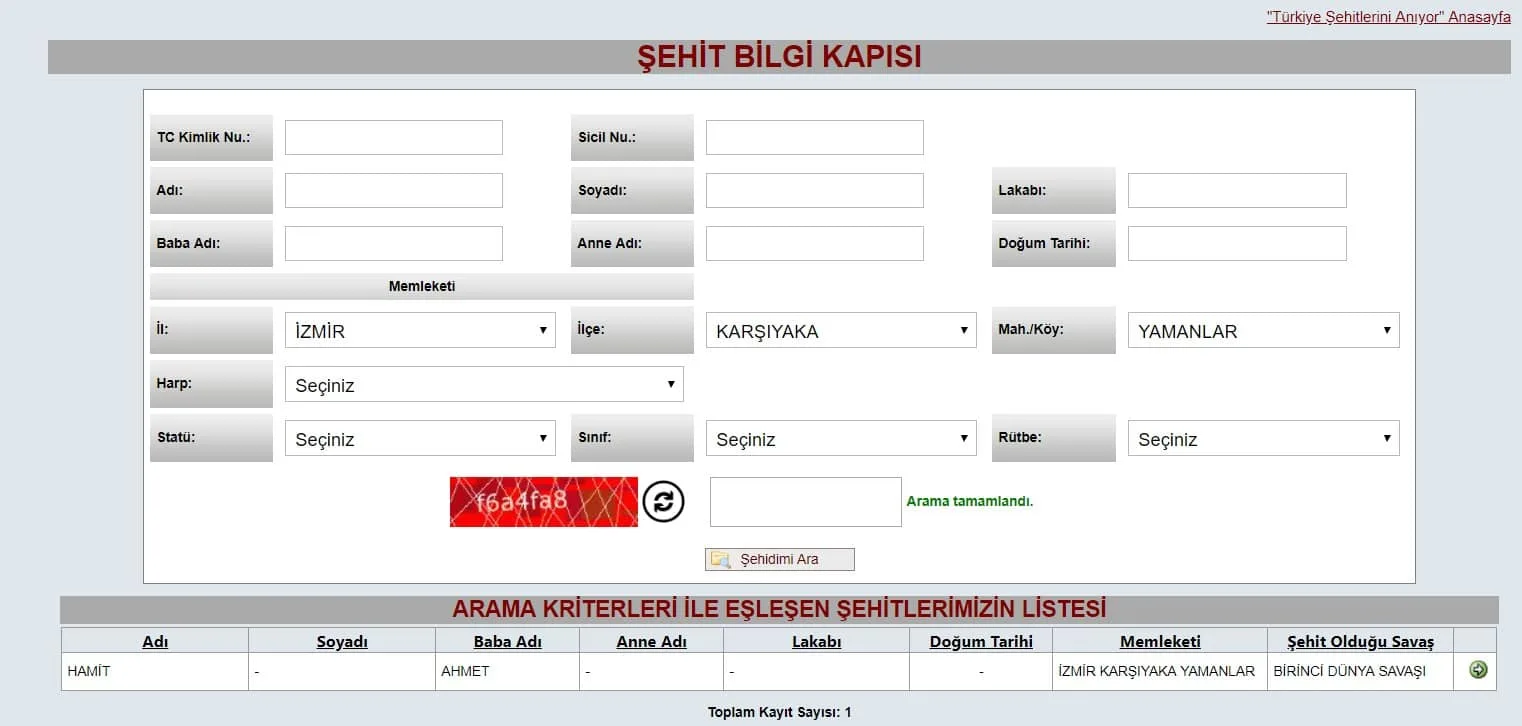The width and height of the screenshot is (1522, 726).
Task: Expand the Rütbe dropdown
Action: tap(1263, 439)
